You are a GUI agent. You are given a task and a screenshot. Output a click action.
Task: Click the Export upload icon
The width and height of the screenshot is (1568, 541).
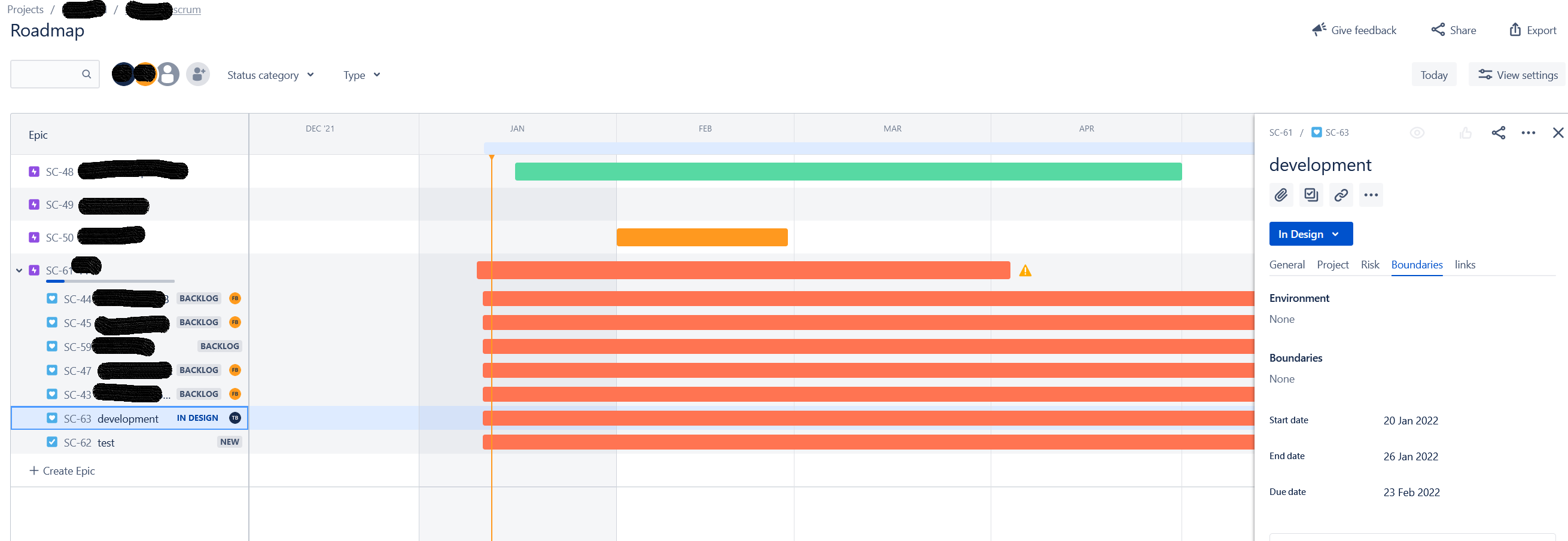pyautogui.click(x=1515, y=30)
